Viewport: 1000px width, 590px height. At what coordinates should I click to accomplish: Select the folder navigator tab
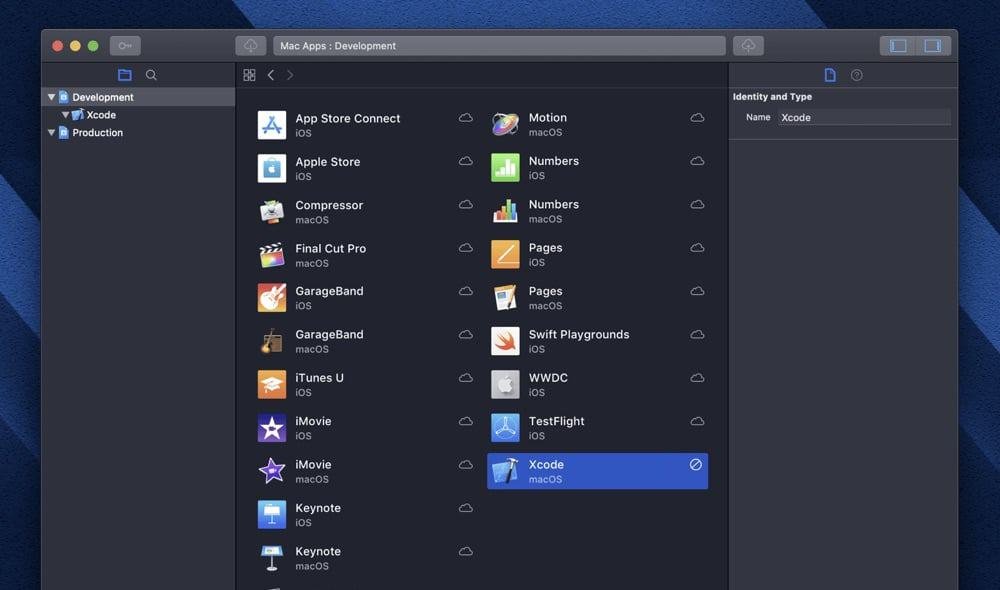pos(124,75)
